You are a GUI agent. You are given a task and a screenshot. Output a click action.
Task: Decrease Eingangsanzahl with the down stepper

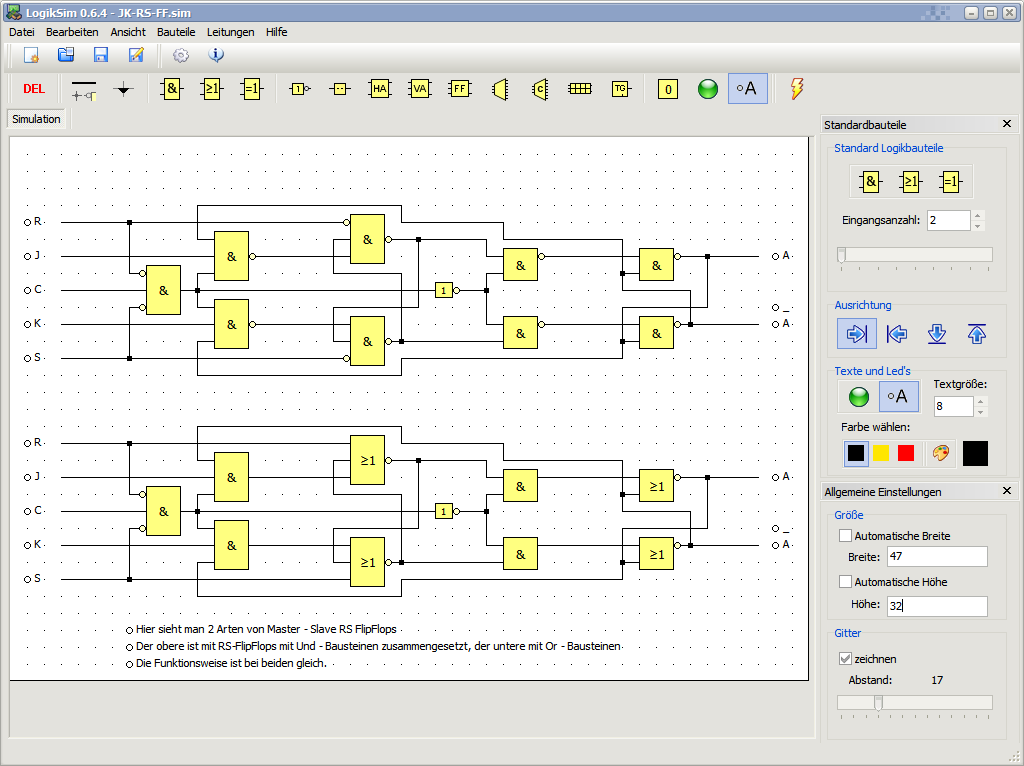pyautogui.click(x=978, y=226)
